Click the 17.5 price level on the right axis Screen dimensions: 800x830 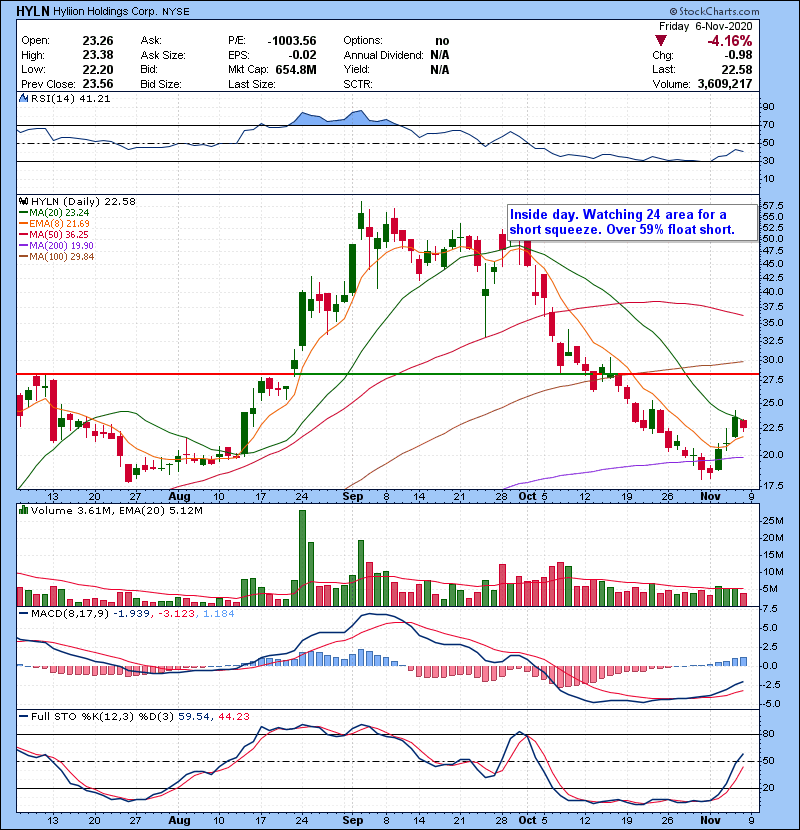point(774,485)
